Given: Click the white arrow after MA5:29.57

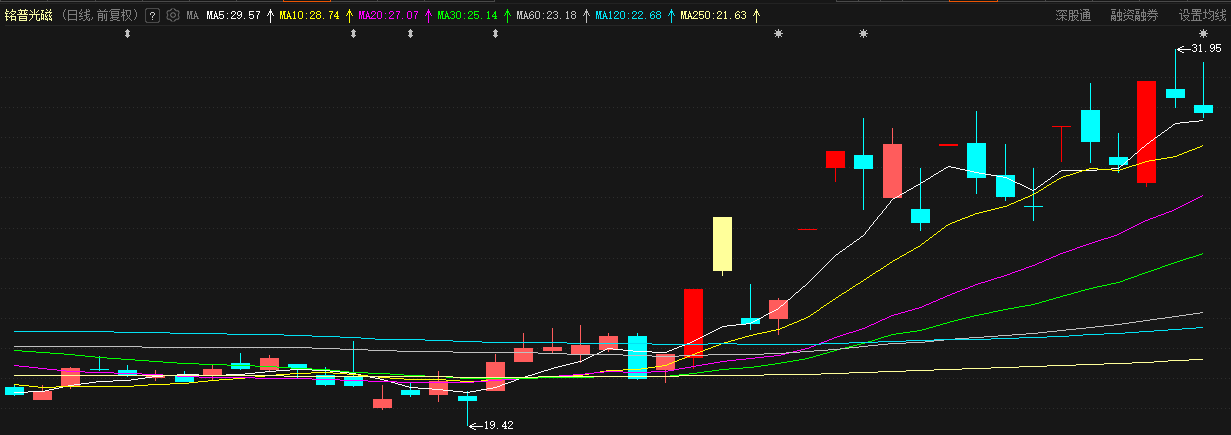Looking at the screenshot, I should [x=270, y=16].
